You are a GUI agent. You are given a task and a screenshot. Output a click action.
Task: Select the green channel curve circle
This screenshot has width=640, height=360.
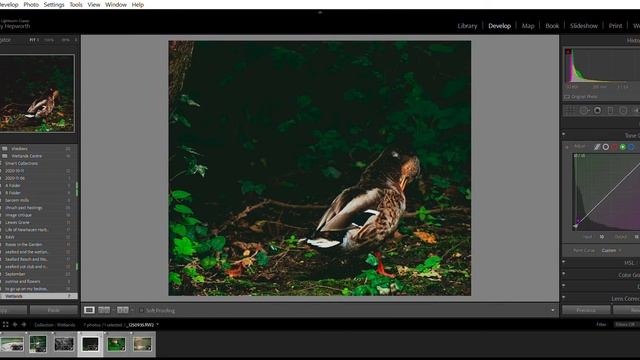point(623,147)
